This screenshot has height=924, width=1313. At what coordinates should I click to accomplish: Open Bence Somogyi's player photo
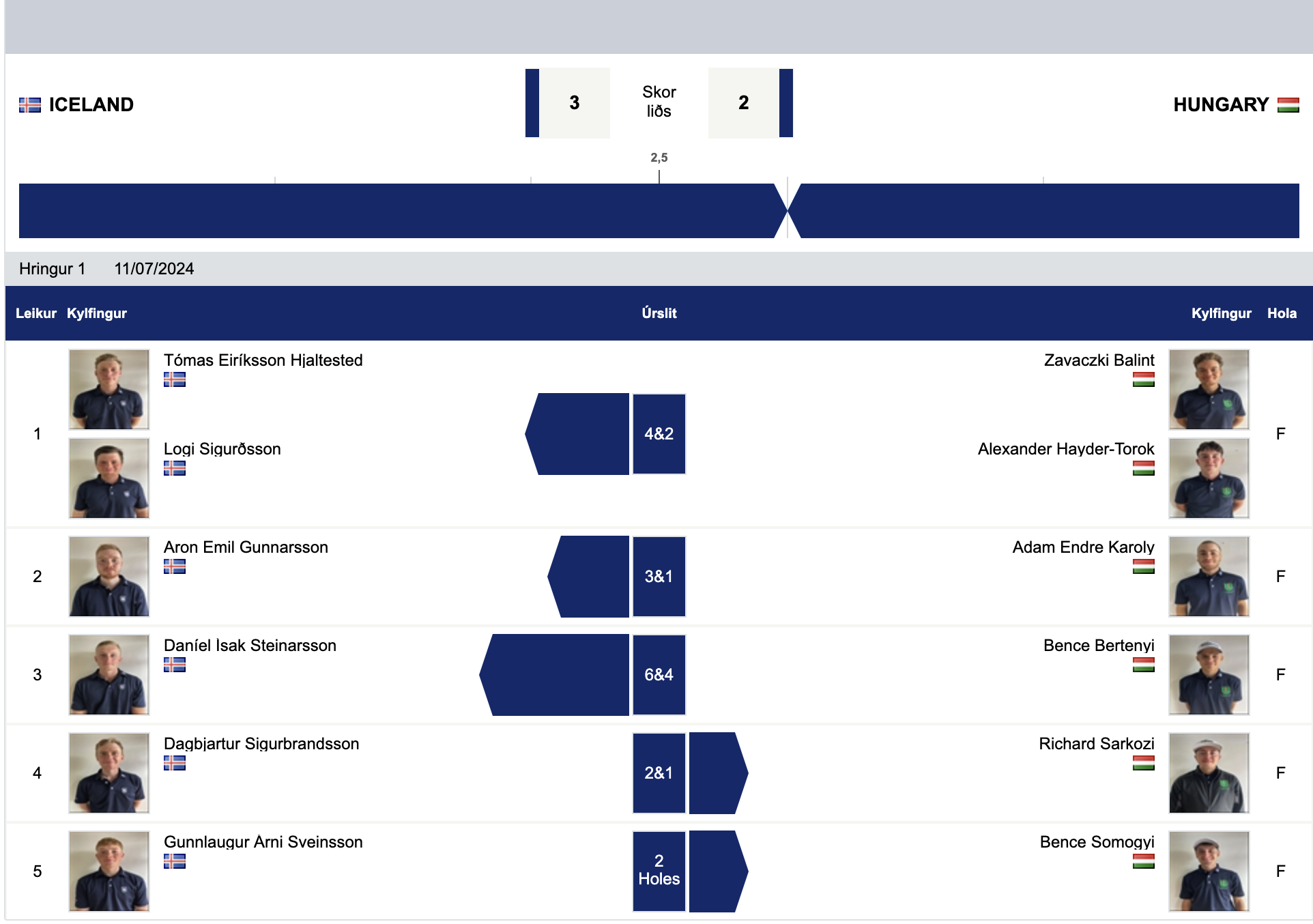[1209, 871]
